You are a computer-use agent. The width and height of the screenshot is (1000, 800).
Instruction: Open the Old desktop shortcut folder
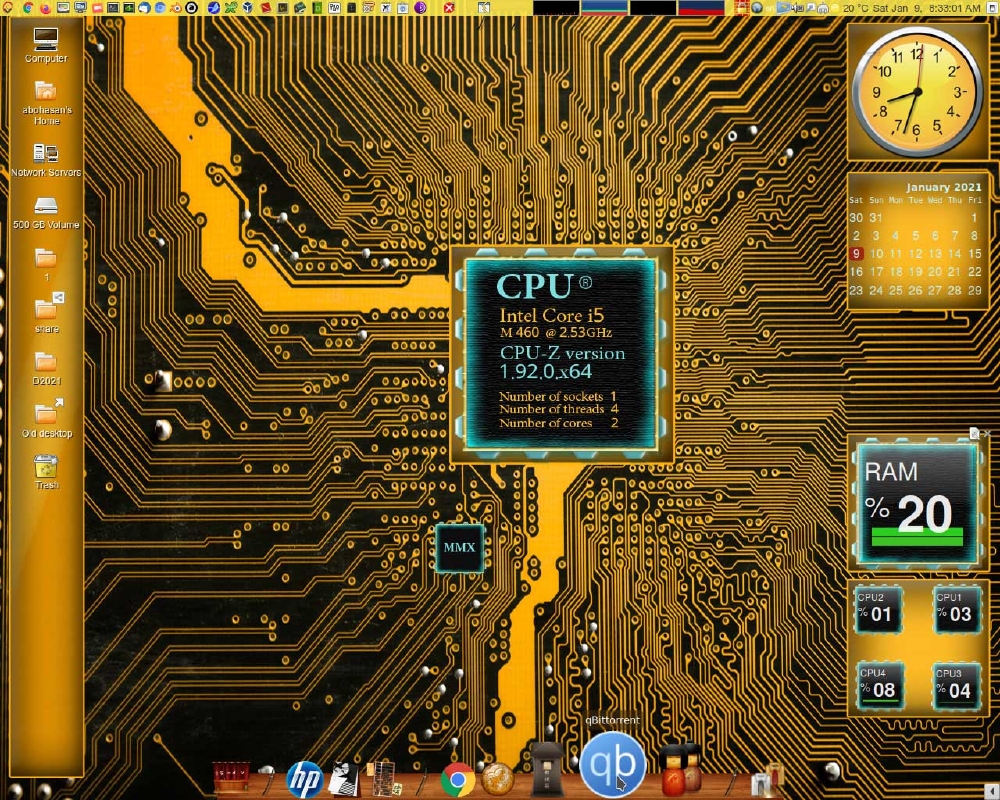[47, 419]
